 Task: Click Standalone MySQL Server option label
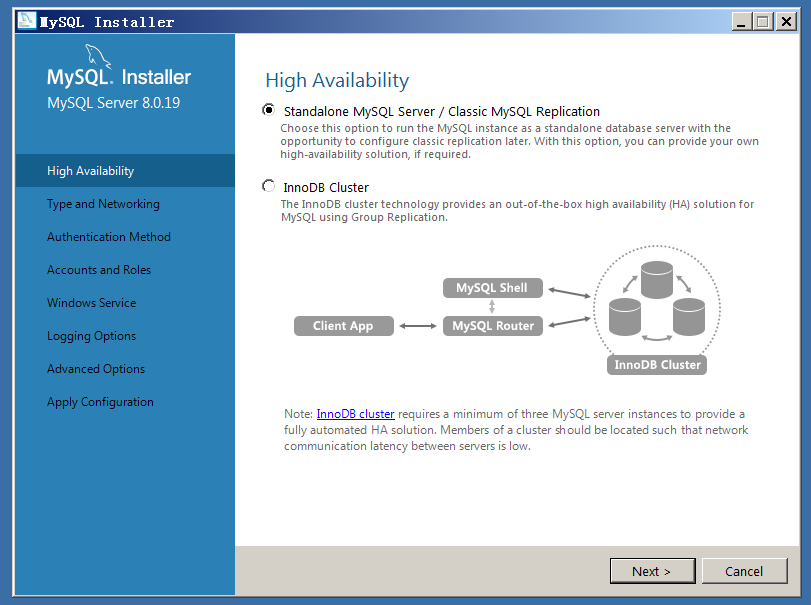[442, 112]
